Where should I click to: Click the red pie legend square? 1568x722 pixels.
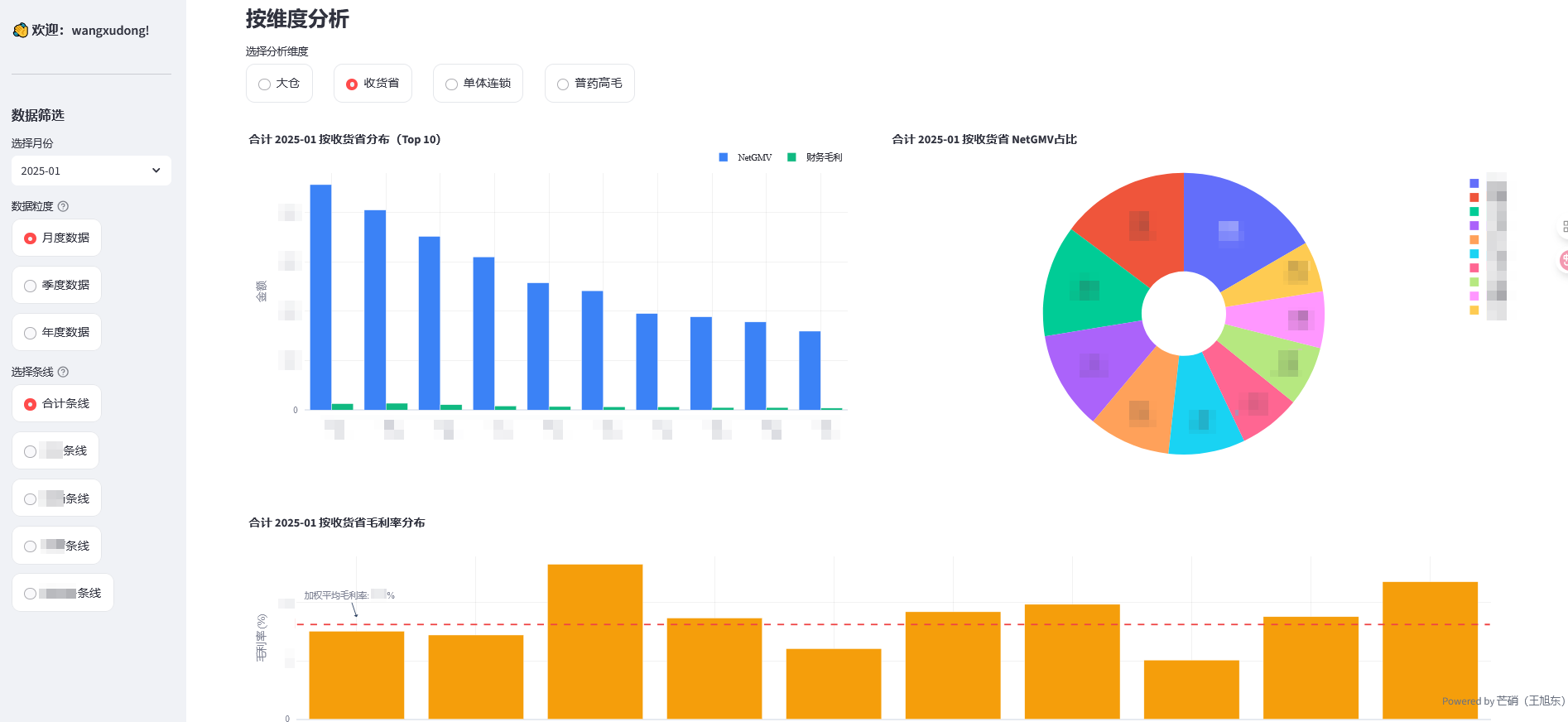1474,197
